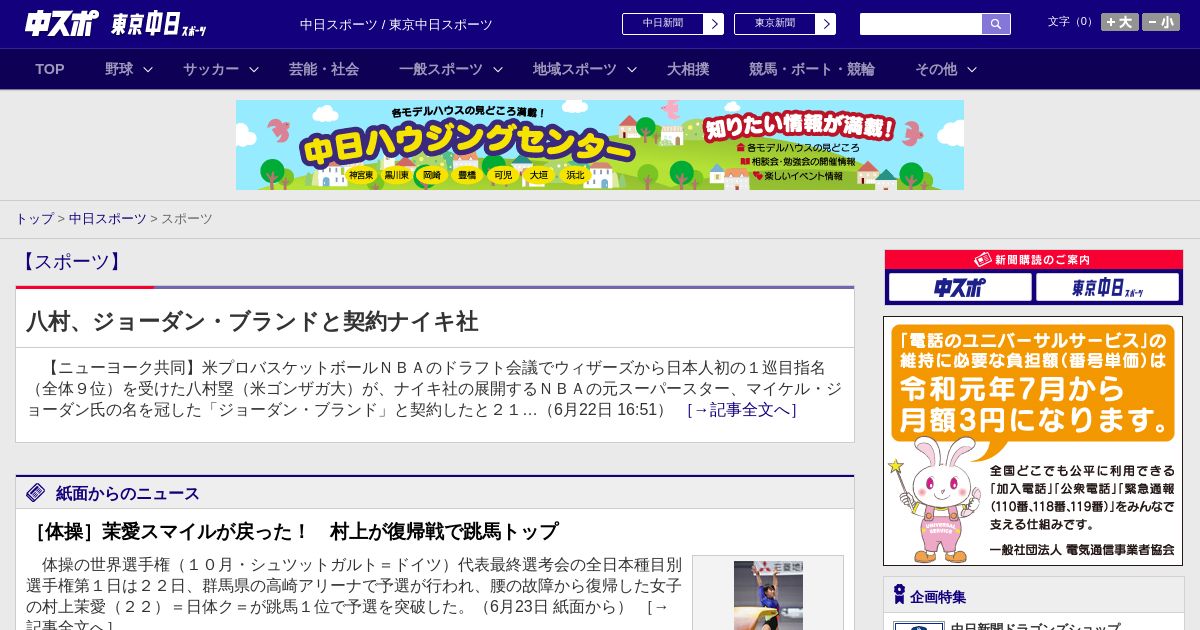Open 競馬・ボート・競輪 section
This screenshot has height=630, width=1200.
click(x=812, y=69)
